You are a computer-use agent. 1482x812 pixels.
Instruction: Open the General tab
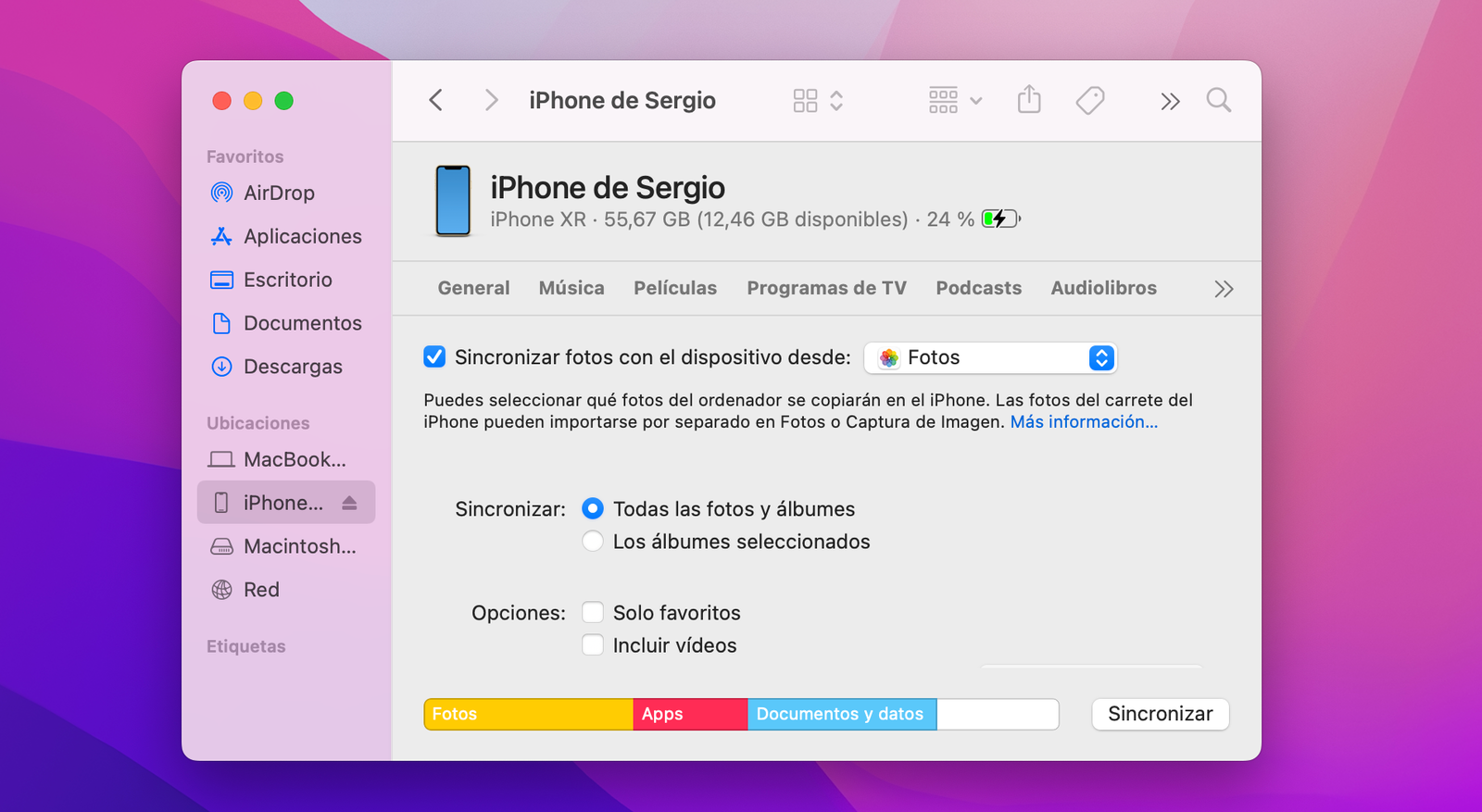pos(473,288)
